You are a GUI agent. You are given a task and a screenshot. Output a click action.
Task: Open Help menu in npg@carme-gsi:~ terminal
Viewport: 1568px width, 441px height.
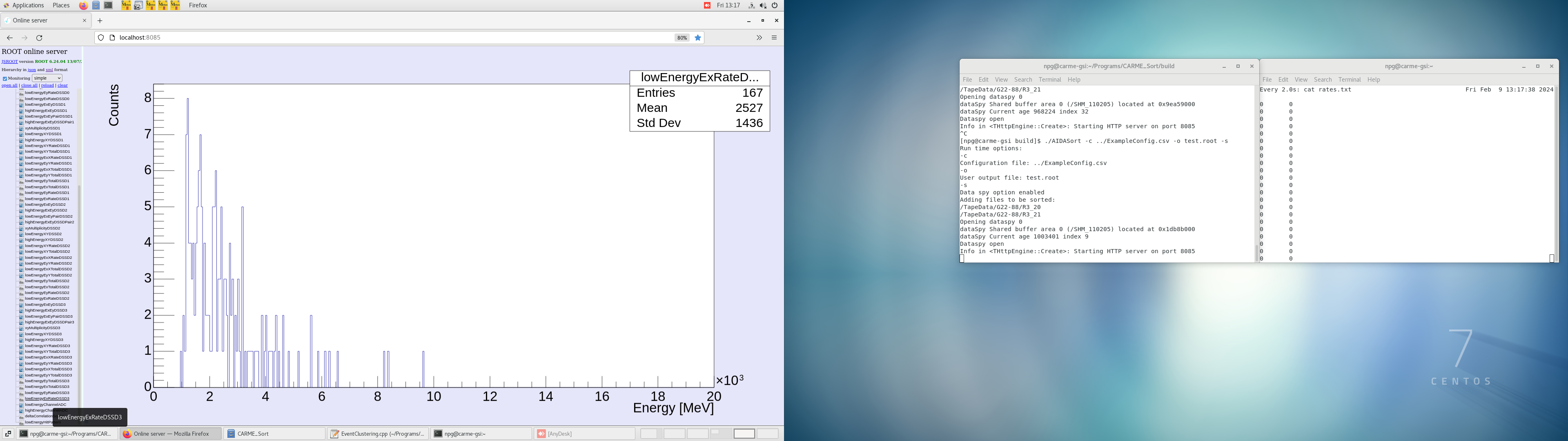coord(1374,80)
